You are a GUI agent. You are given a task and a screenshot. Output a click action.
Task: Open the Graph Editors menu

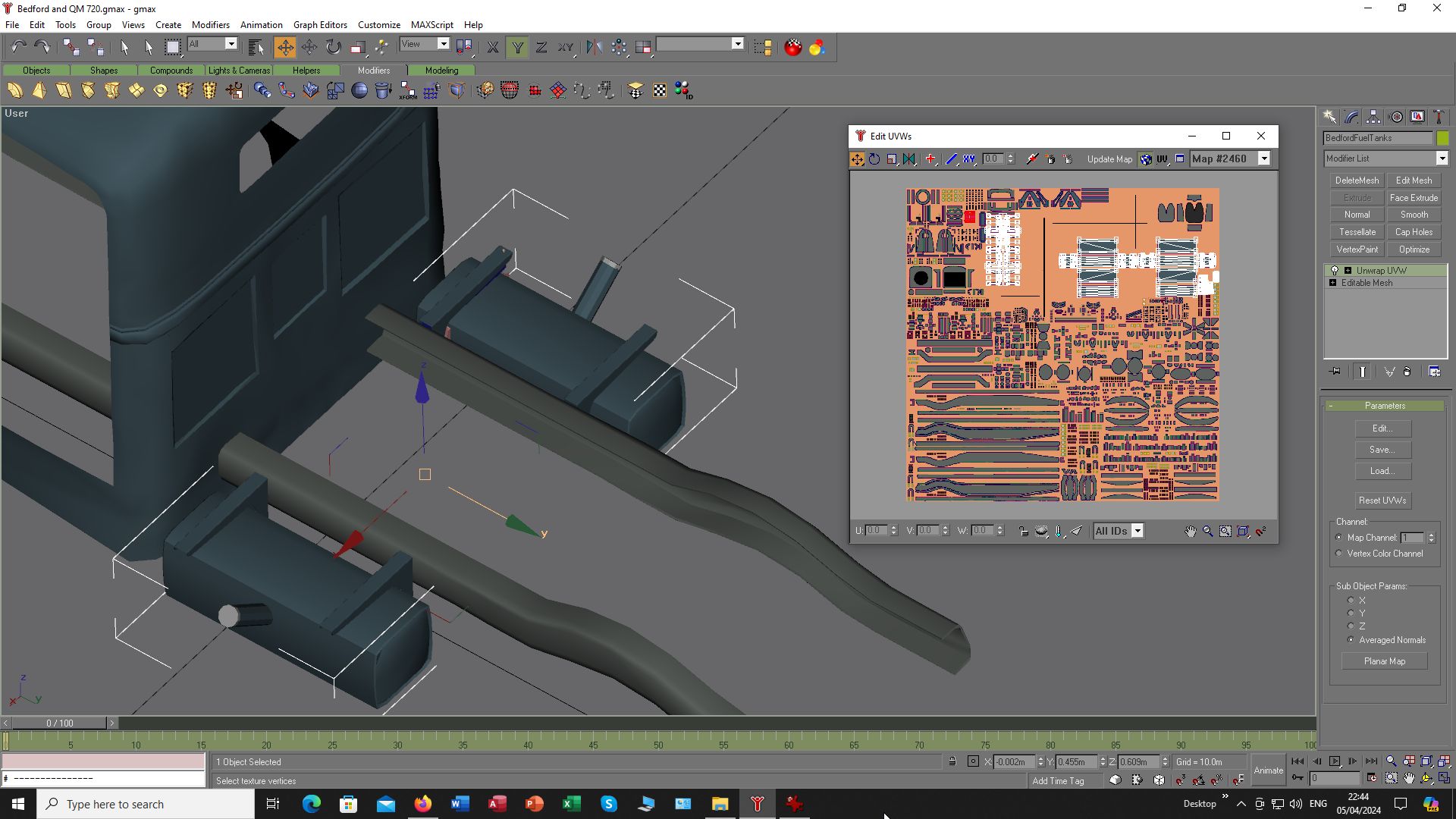click(320, 25)
